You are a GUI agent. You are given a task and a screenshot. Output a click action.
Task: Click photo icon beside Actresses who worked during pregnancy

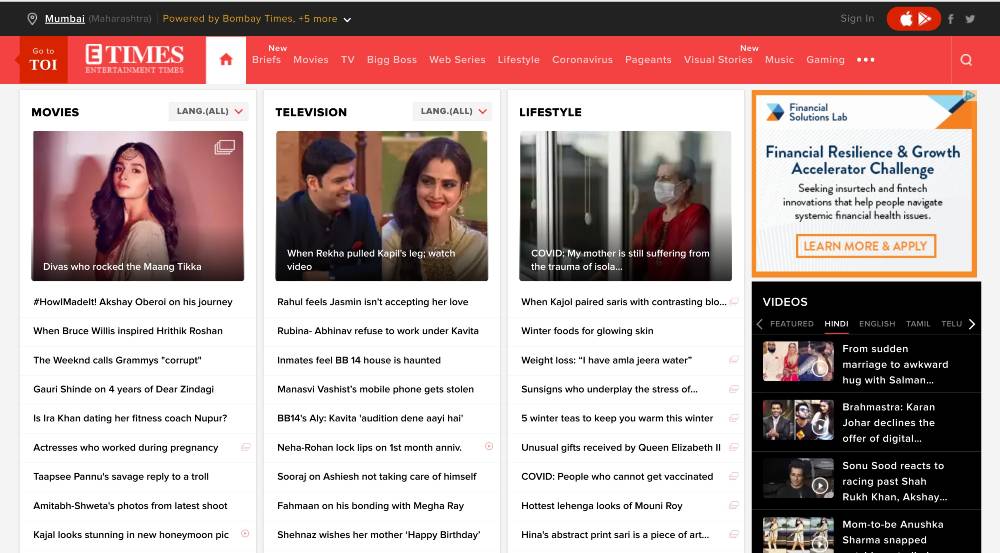tap(246, 447)
